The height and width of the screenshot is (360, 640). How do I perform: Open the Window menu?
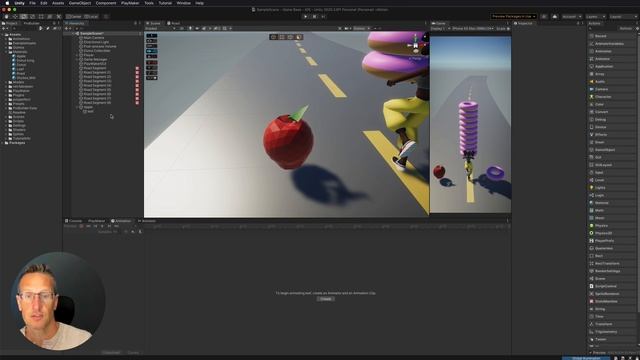pos(183,3)
